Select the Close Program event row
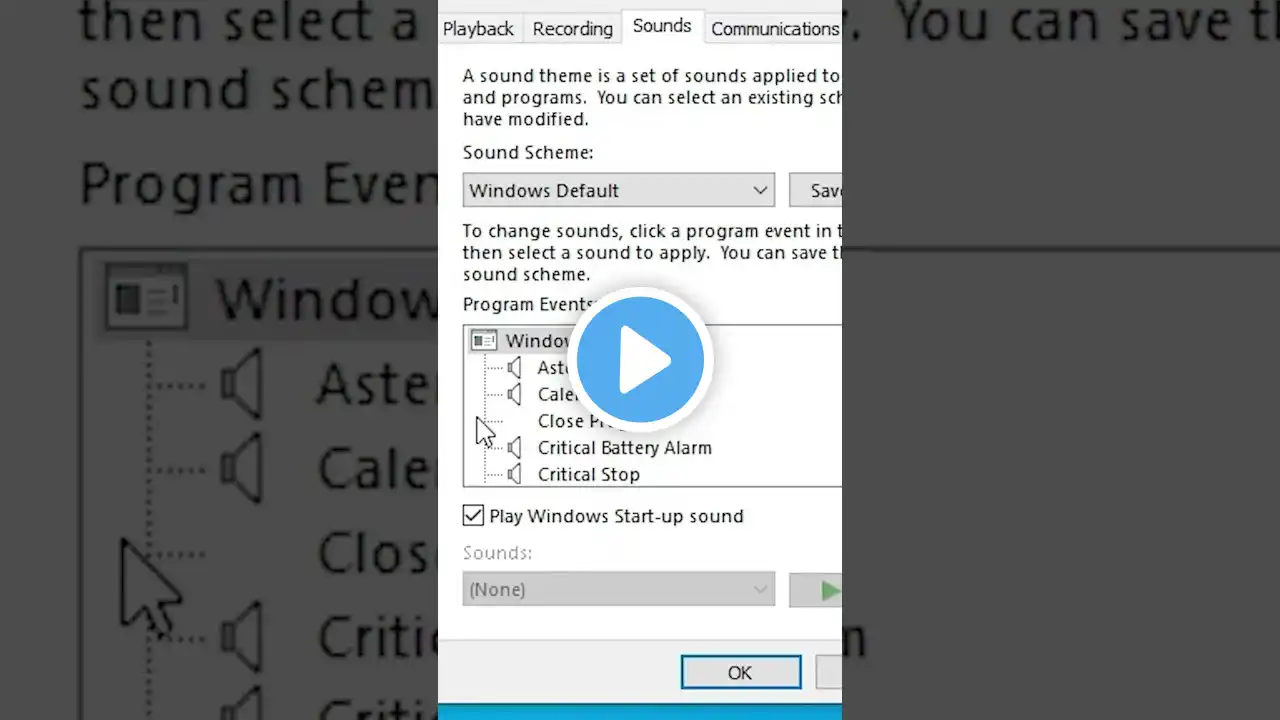The image size is (1280, 720). (x=583, y=421)
